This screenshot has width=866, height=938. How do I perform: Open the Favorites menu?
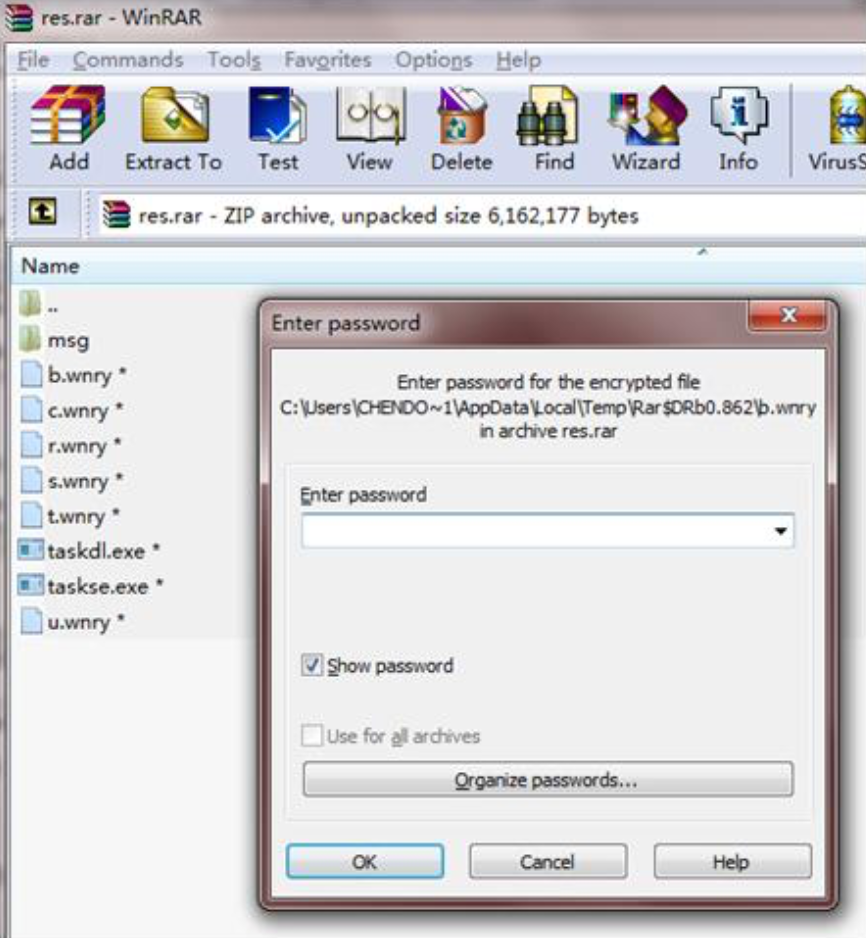[328, 60]
